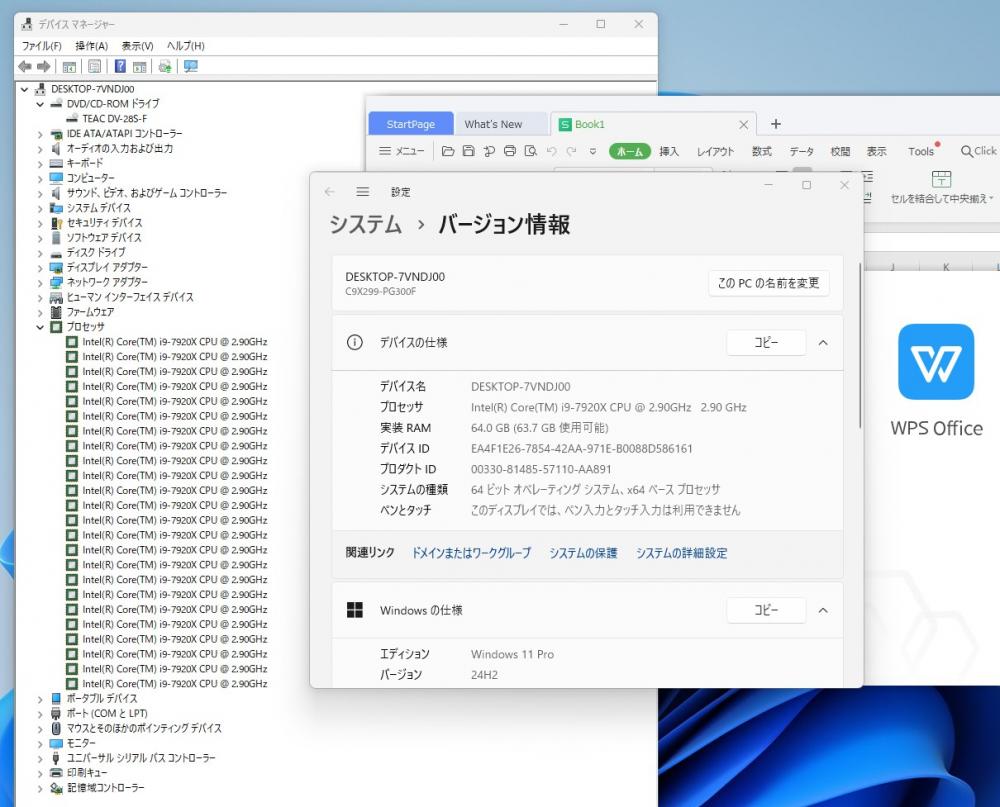The image size is (1000, 807).
Task: Click the Redo arrow in WPS toolbar
Action: (x=571, y=151)
